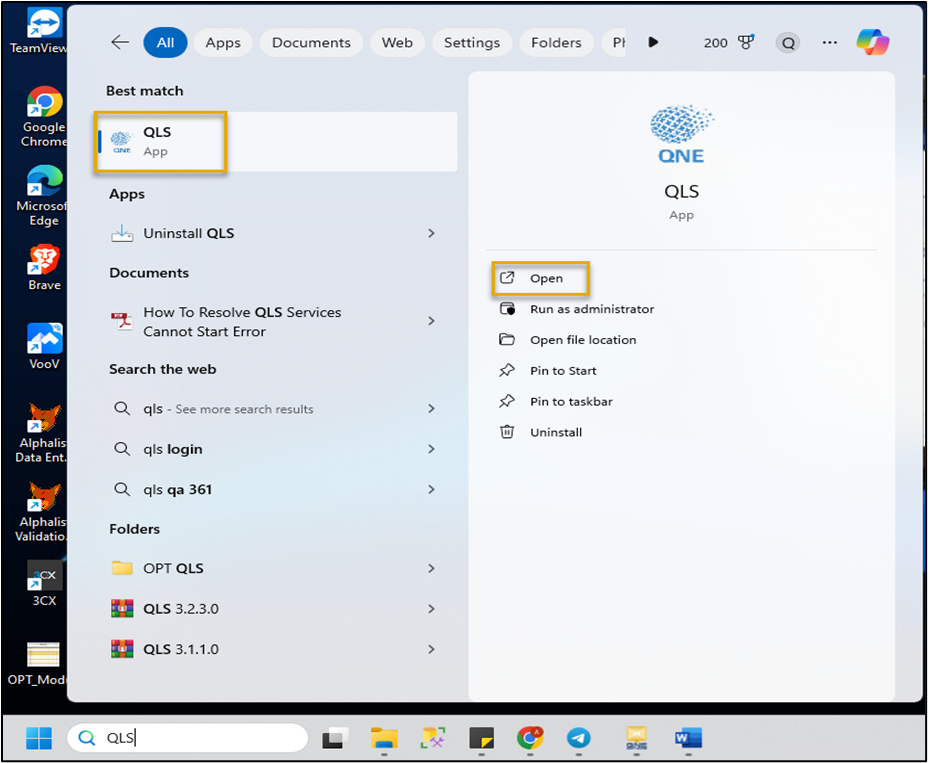The width and height of the screenshot is (928, 763).
Task: Click the Windows Start button
Action: (x=39, y=738)
